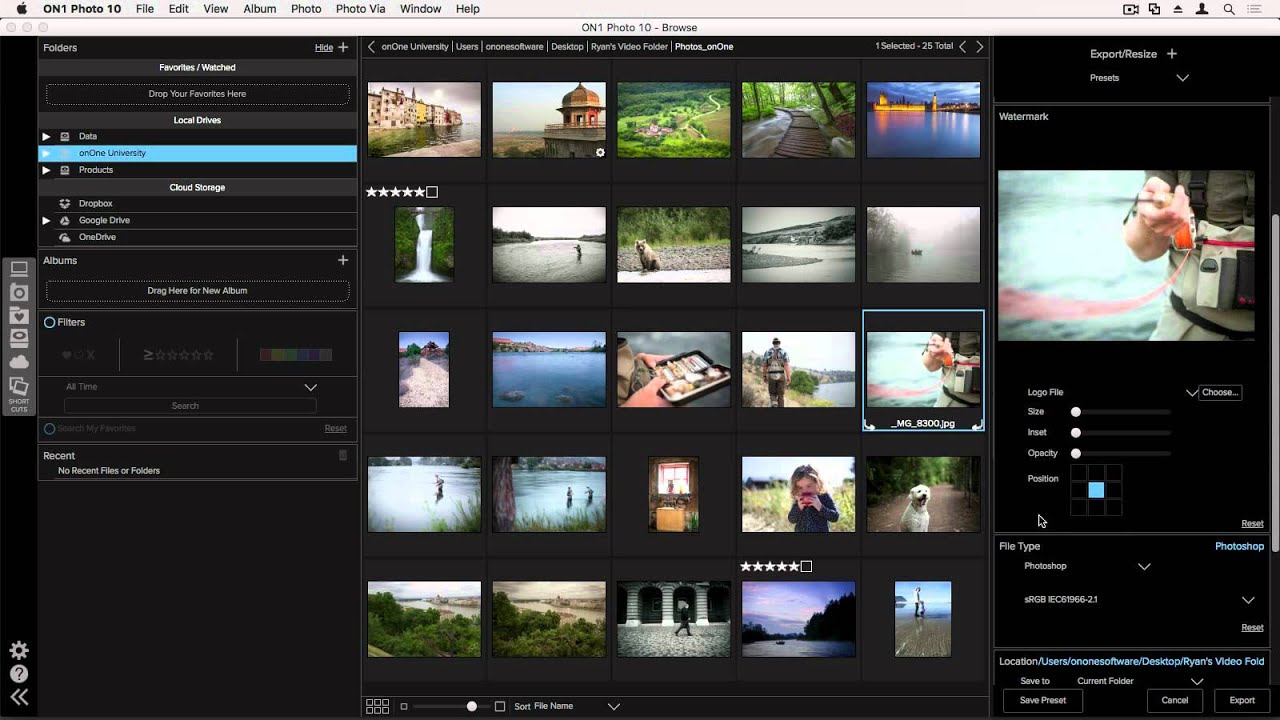Open the Save to Current Folder dropdown
The image size is (1280, 720).
pos(1196,681)
